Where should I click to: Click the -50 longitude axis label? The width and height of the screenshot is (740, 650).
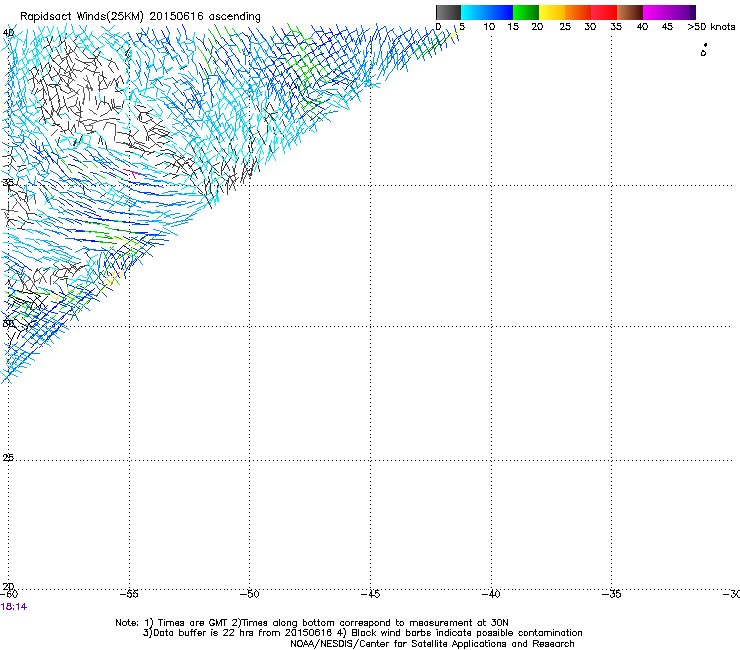click(x=250, y=594)
